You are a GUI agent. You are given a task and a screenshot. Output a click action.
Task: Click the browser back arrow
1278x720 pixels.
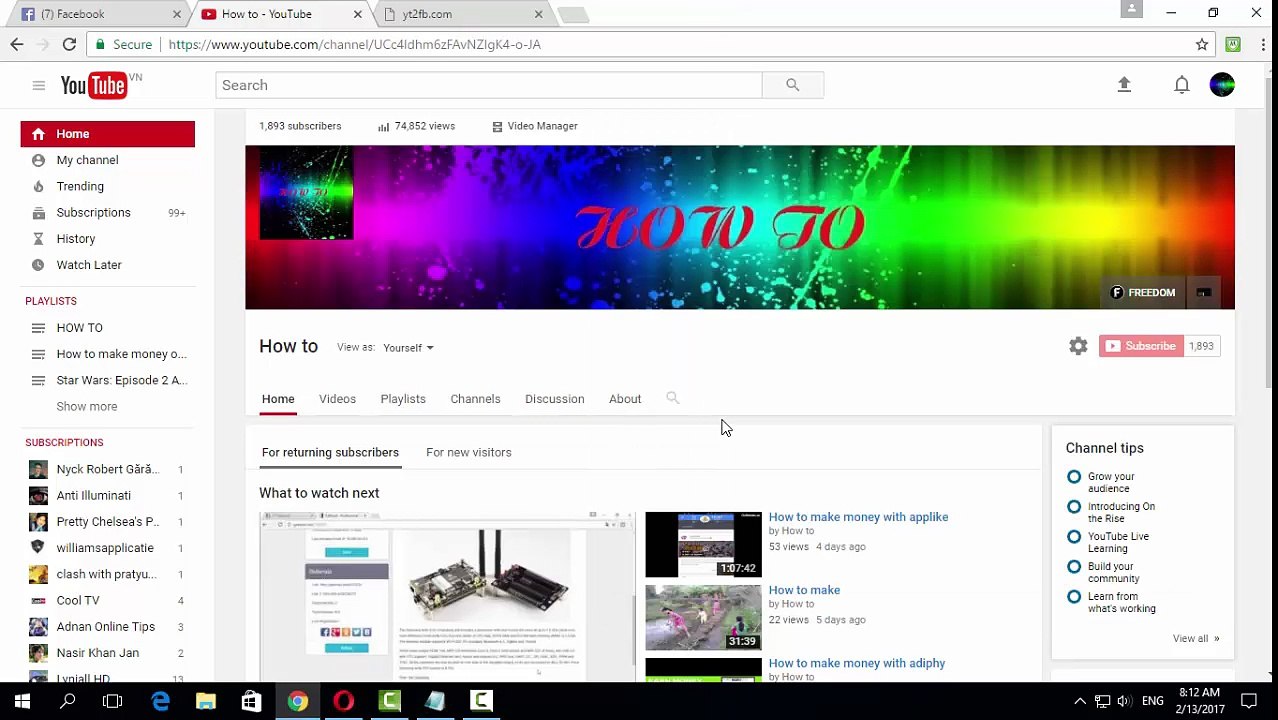point(17,44)
